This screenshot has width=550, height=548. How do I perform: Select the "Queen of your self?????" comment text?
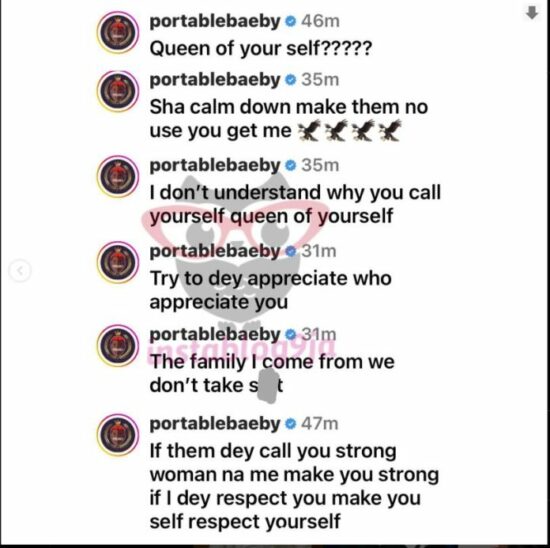(260, 48)
